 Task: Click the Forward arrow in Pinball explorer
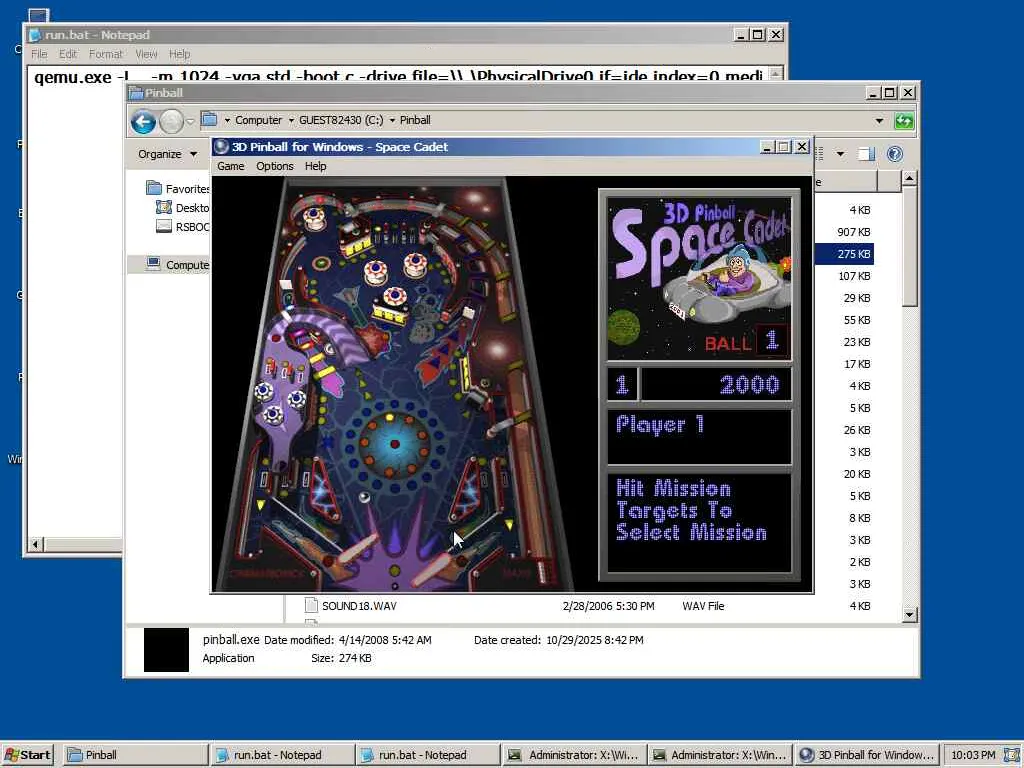click(x=171, y=121)
